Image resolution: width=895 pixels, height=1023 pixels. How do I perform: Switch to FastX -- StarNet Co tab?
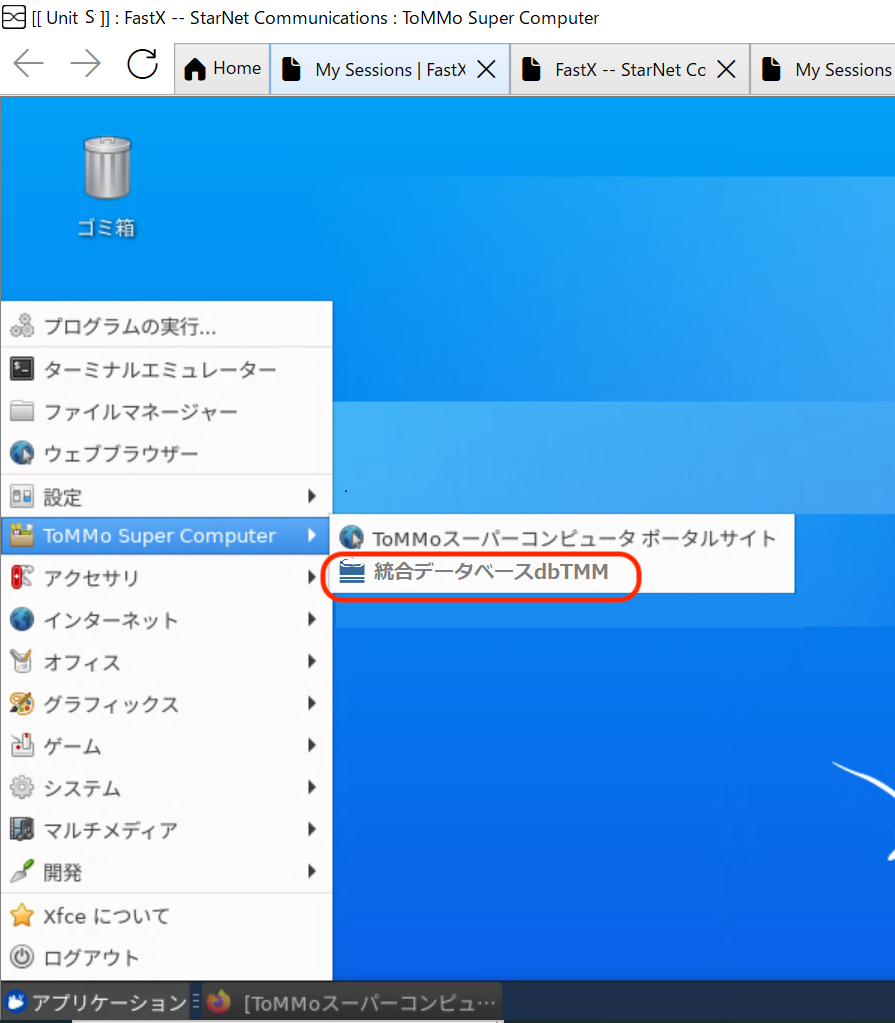(x=630, y=69)
